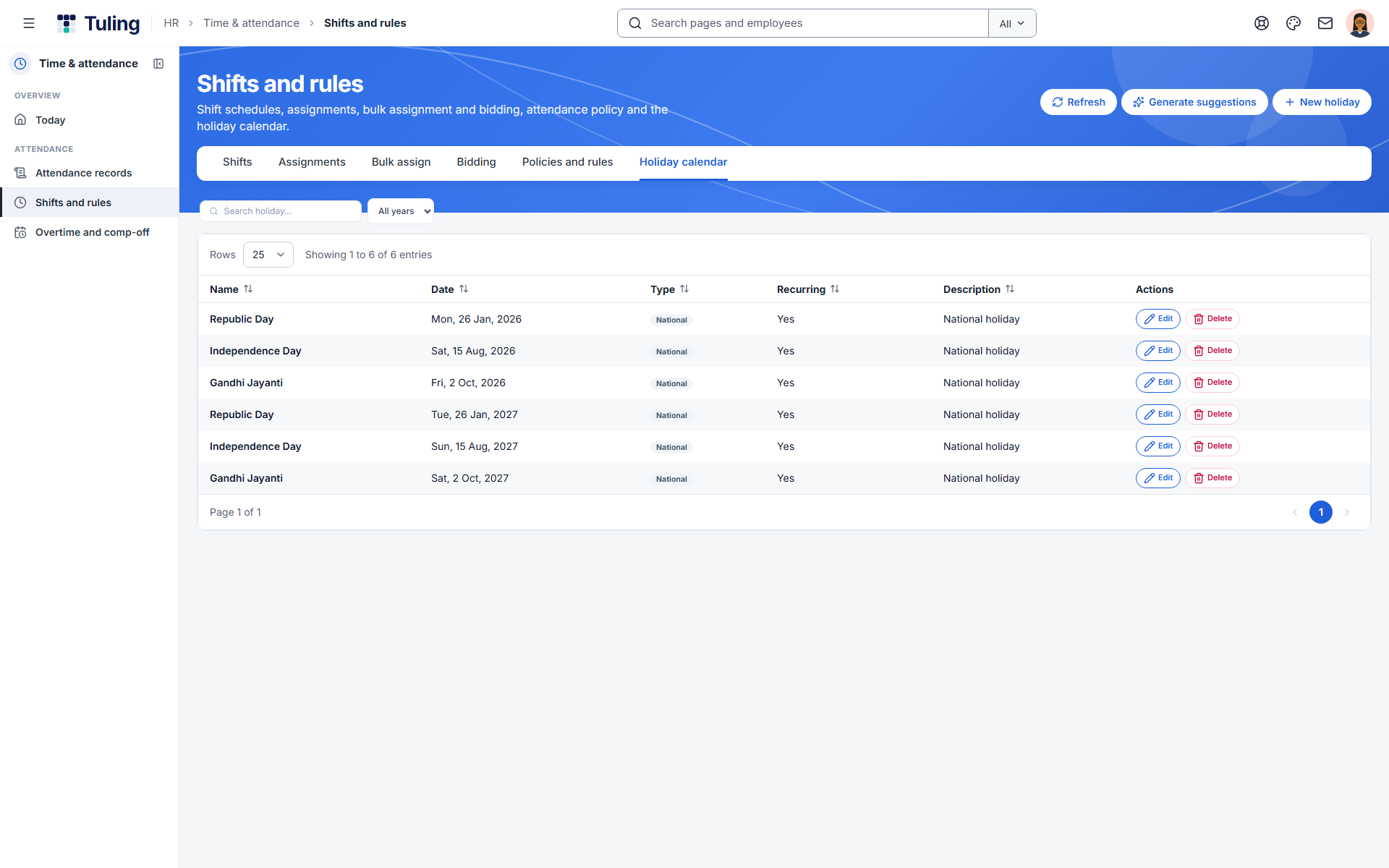Open the theme palette icon

1294,23
